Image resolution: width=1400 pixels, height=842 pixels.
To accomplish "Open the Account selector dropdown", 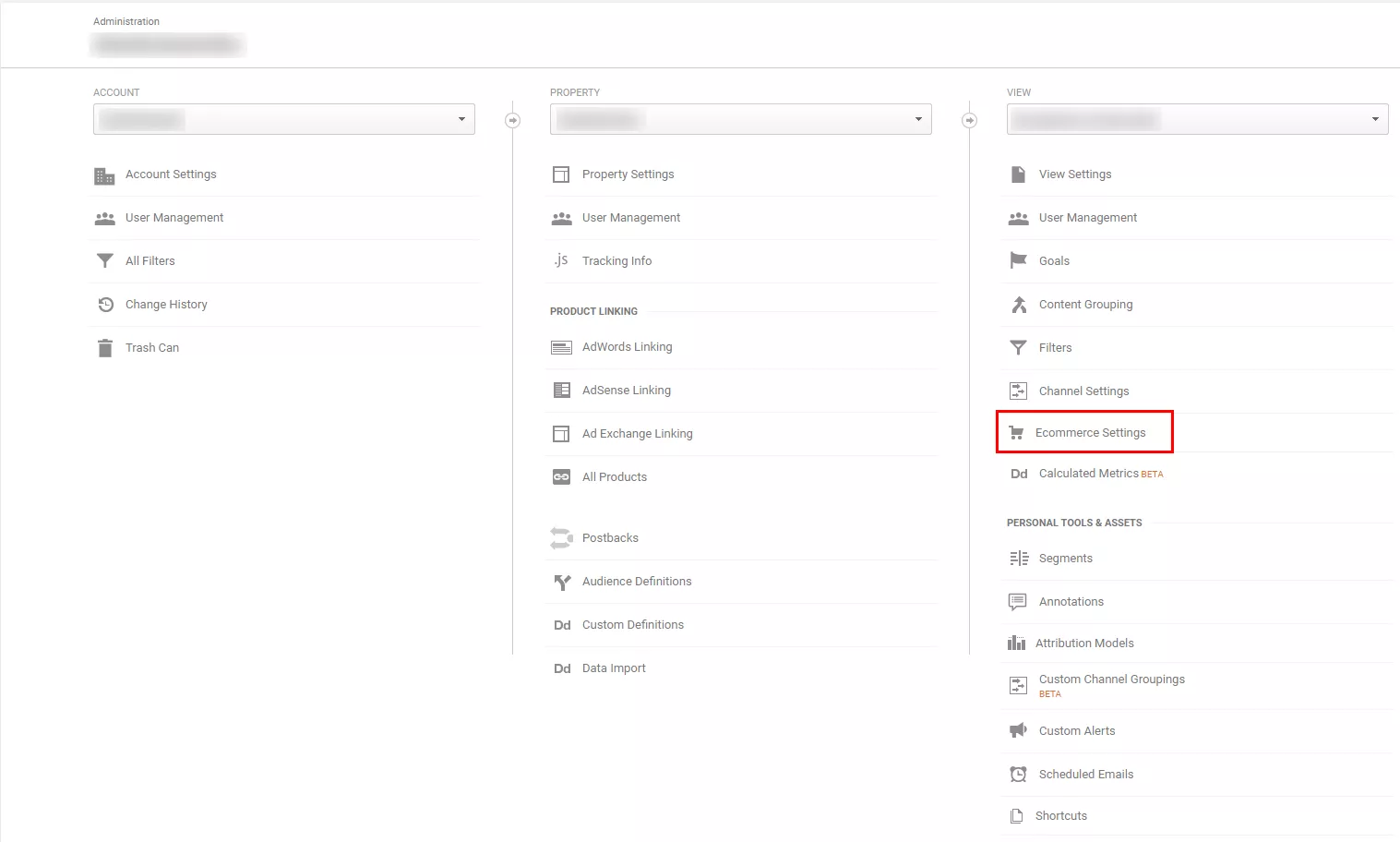I will point(284,119).
